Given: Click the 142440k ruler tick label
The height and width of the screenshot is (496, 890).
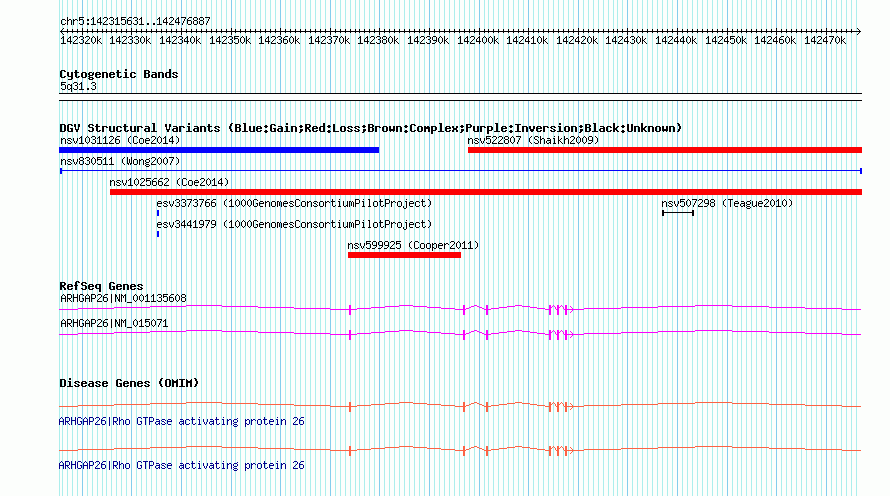Looking at the screenshot, I should (x=676, y=40).
